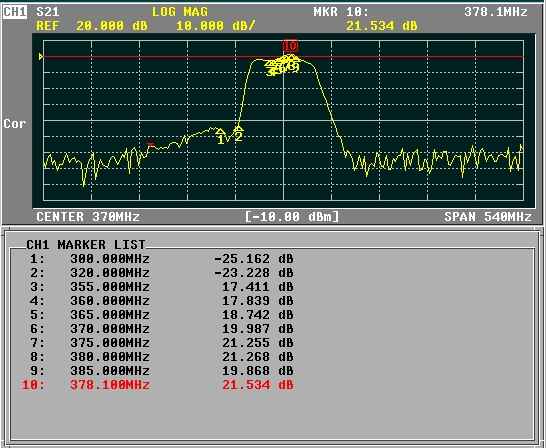Click the CH1 channel indicator box
546x448 pixels.
pyautogui.click(x=14, y=12)
